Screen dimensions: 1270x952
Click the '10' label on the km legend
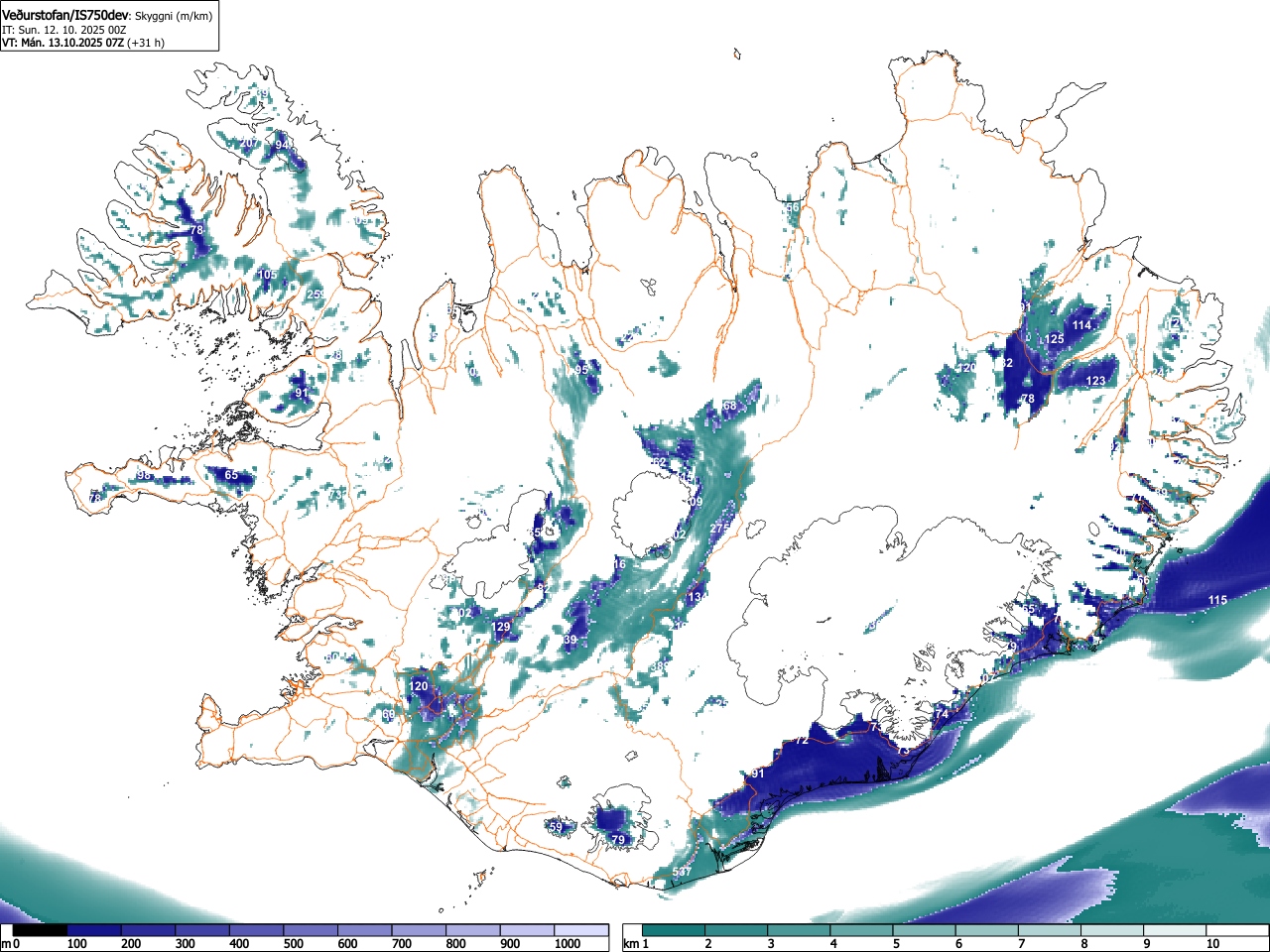(1212, 944)
